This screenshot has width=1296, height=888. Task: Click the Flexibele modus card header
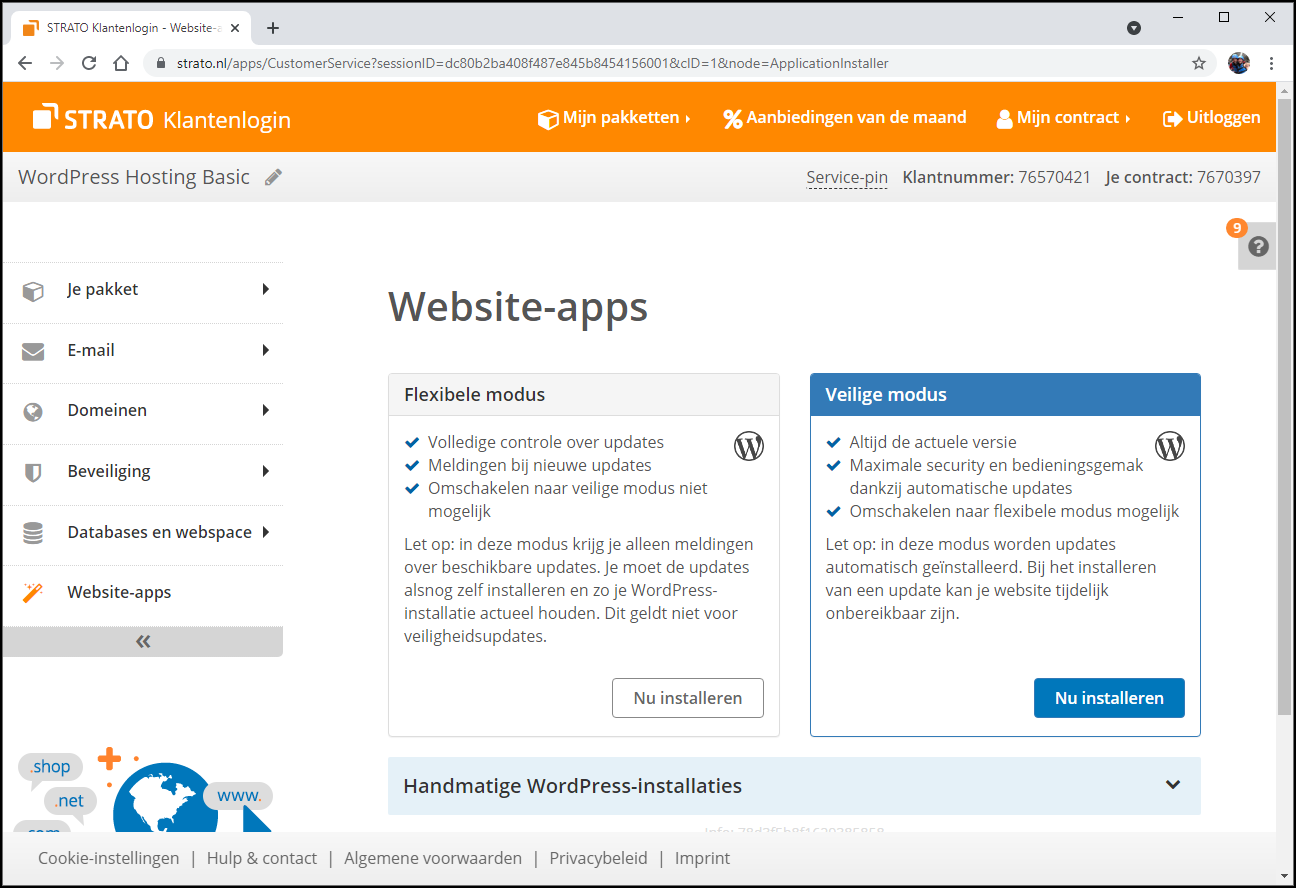(x=584, y=395)
